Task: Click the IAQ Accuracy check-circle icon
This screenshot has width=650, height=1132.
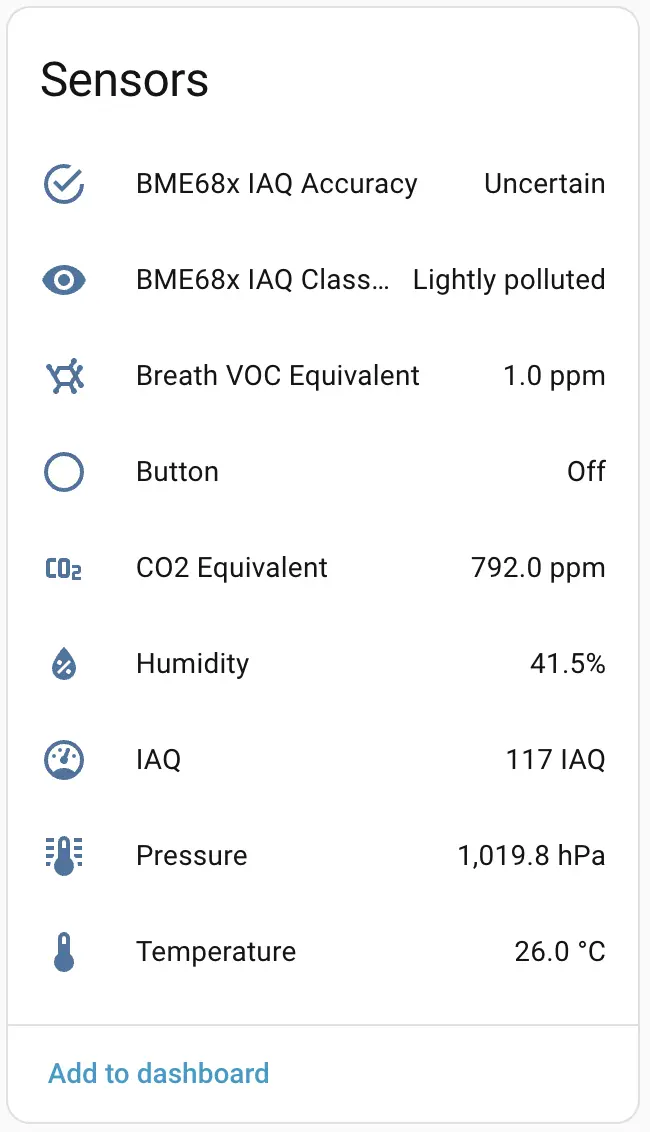Action: (64, 184)
